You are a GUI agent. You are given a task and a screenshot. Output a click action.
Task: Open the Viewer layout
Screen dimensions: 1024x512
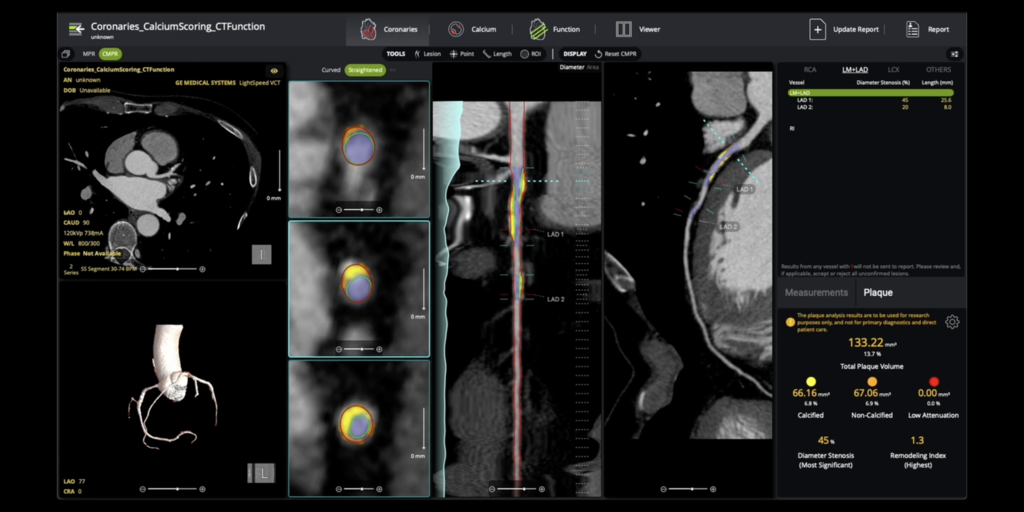pyautogui.click(x=638, y=29)
